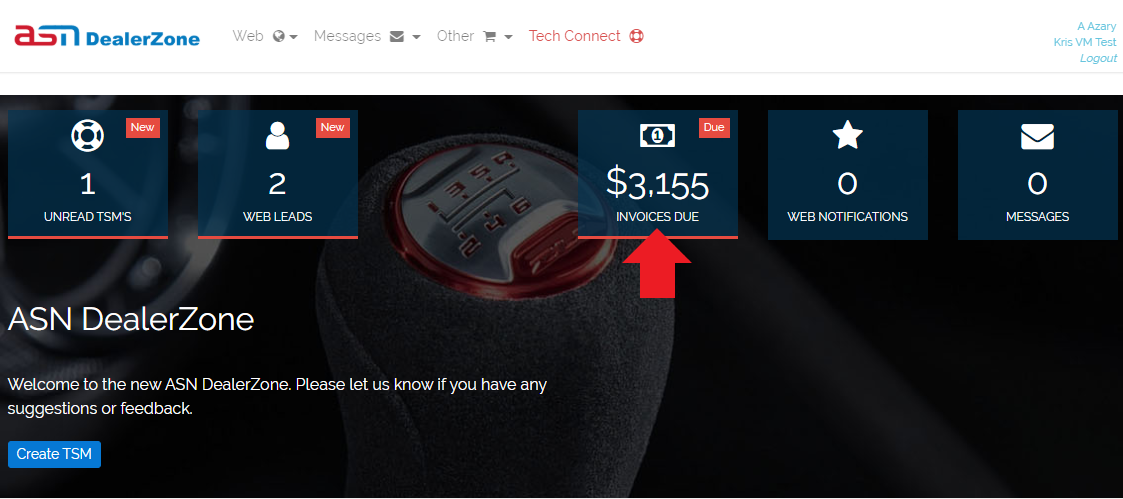Viewport: 1123px width, 499px height.
Task: Click the $3,155 invoices due amount
Action: point(657,184)
